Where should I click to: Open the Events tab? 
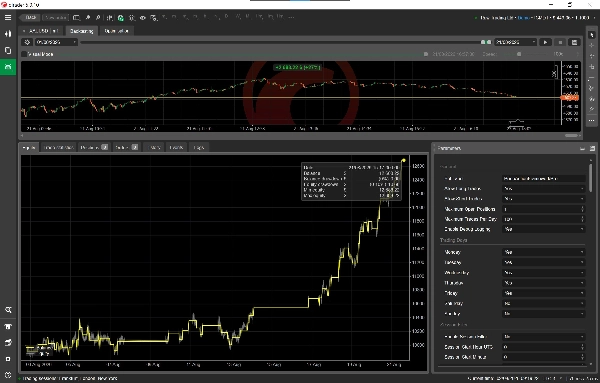176,147
